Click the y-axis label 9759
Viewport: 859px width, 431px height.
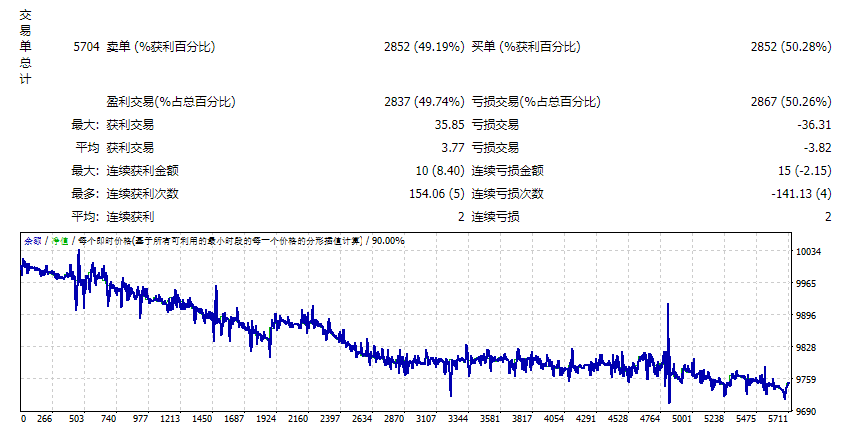point(806,380)
